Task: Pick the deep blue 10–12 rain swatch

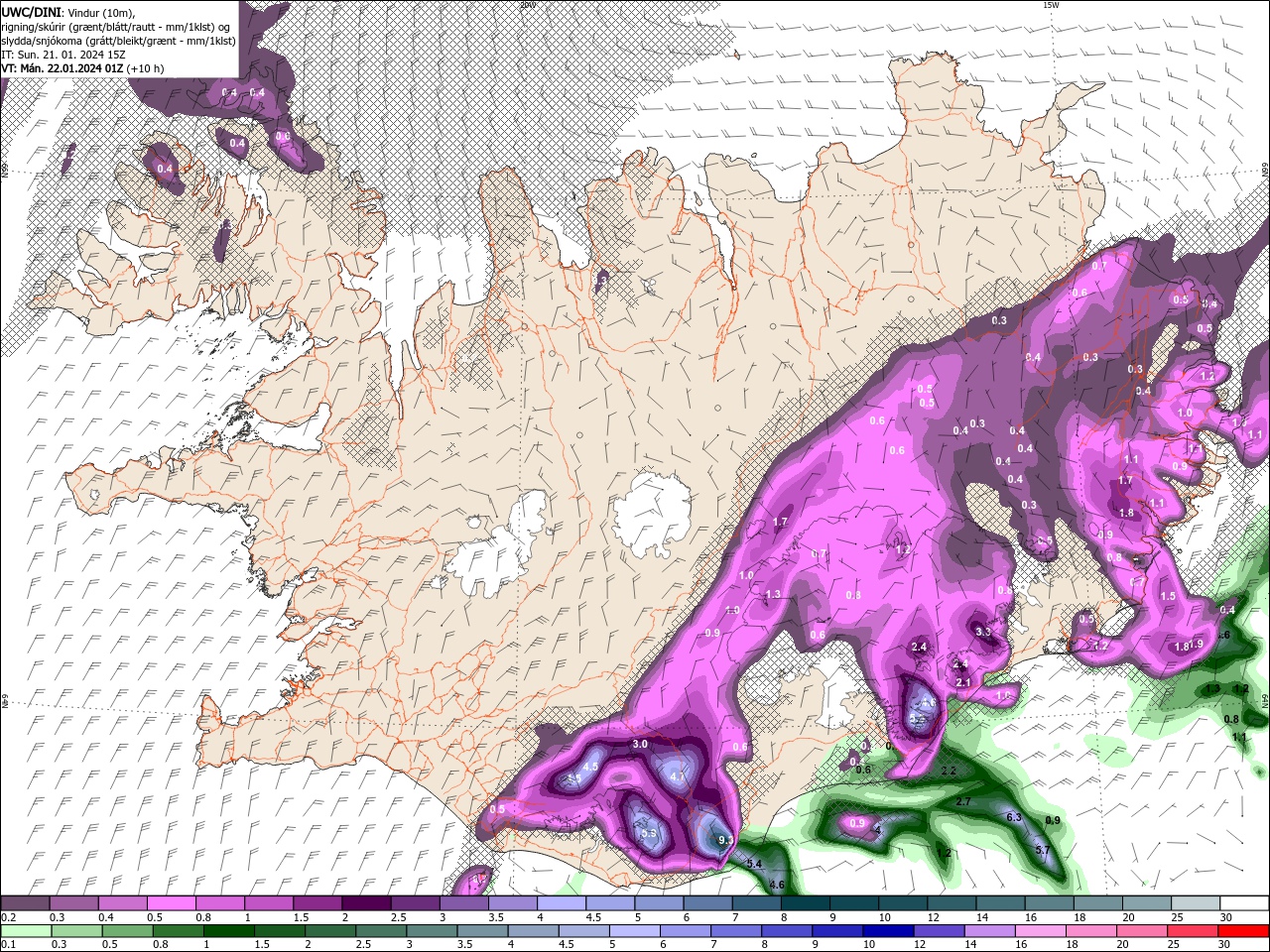Action: [x=888, y=931]
